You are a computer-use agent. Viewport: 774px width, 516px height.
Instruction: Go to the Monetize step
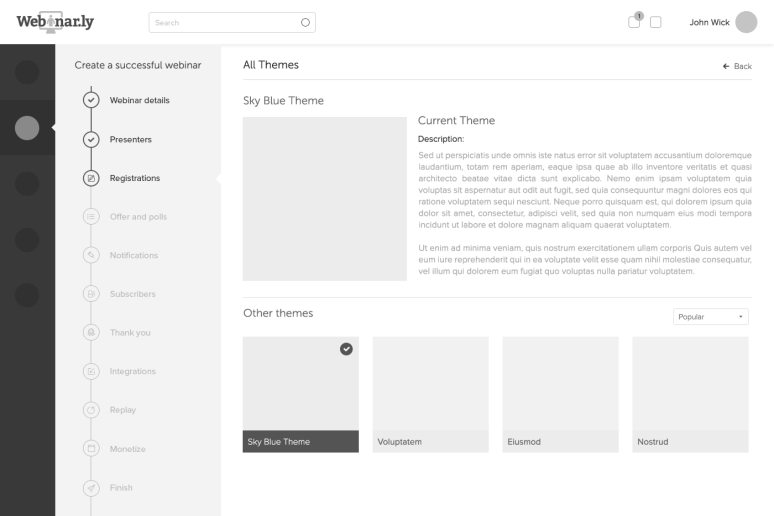coord(127,449)
